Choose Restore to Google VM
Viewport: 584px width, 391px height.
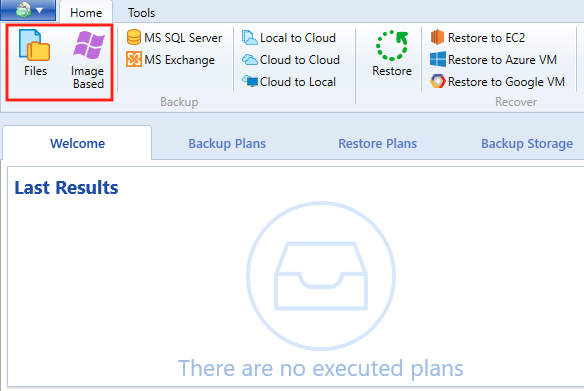(498, 82)
